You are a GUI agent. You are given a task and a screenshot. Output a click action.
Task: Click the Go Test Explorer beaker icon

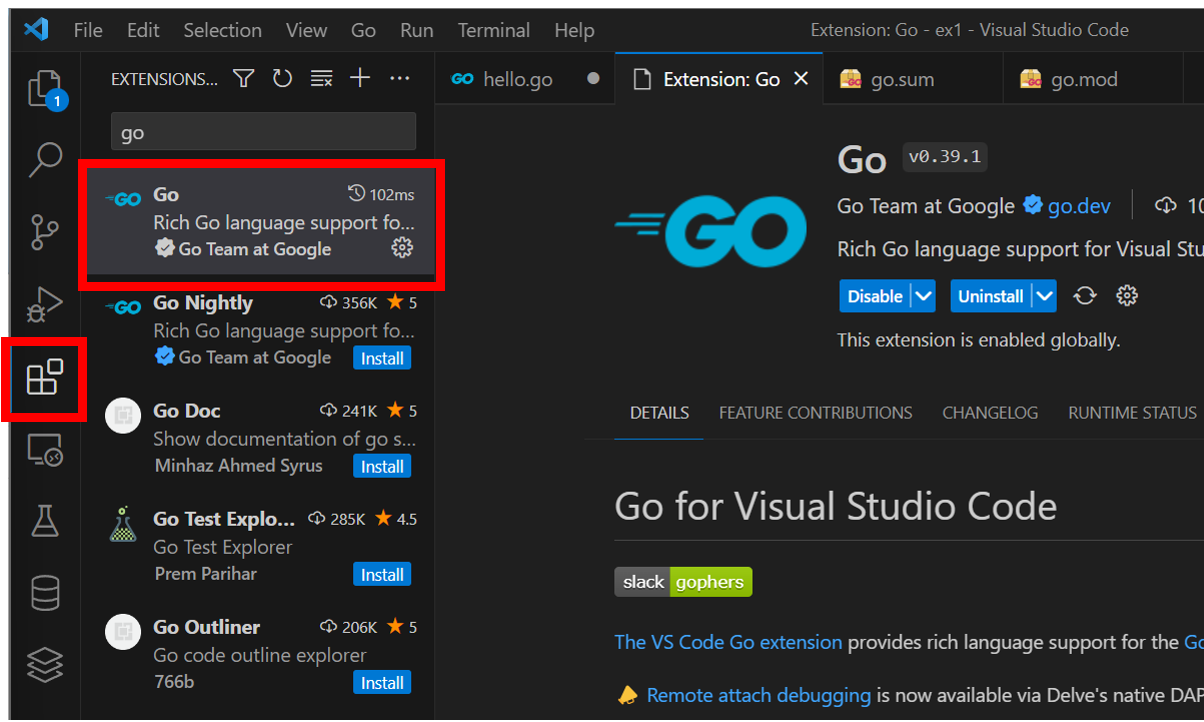[123, 523]
